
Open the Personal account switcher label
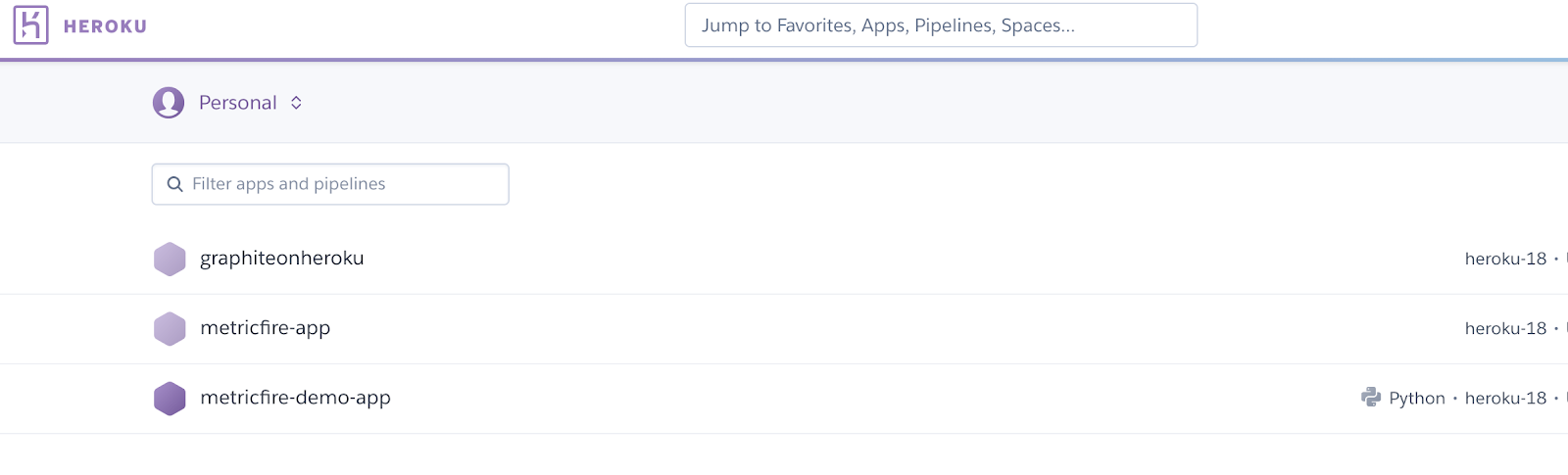(238, 103)
